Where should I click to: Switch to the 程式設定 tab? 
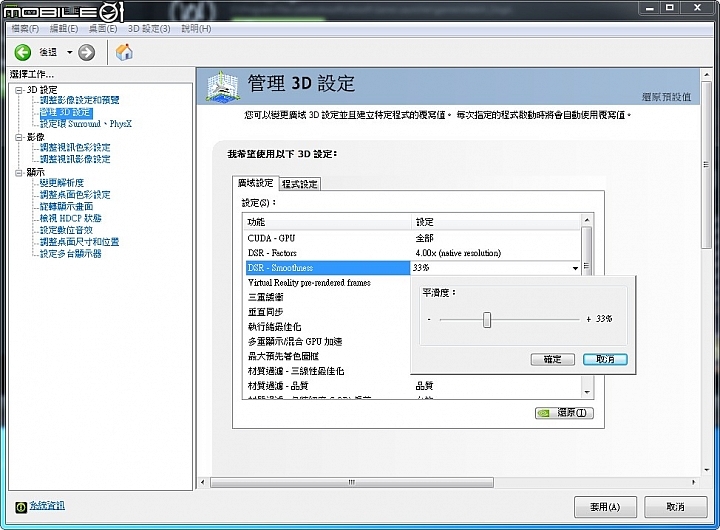pyautogui.click(x=299, y=184)
